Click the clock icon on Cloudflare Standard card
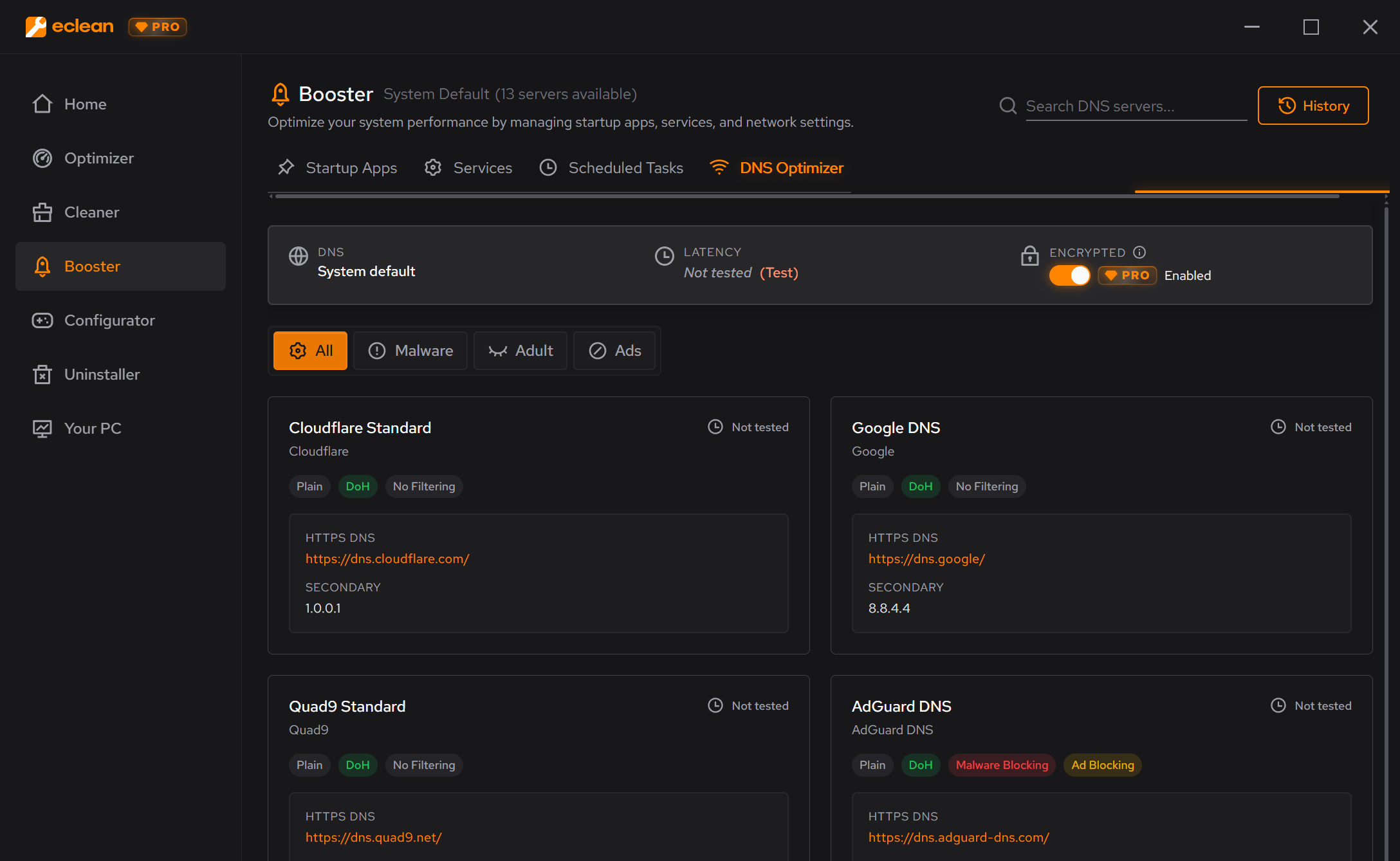The width and height of the screenshot is (1400, 861). 715,427
